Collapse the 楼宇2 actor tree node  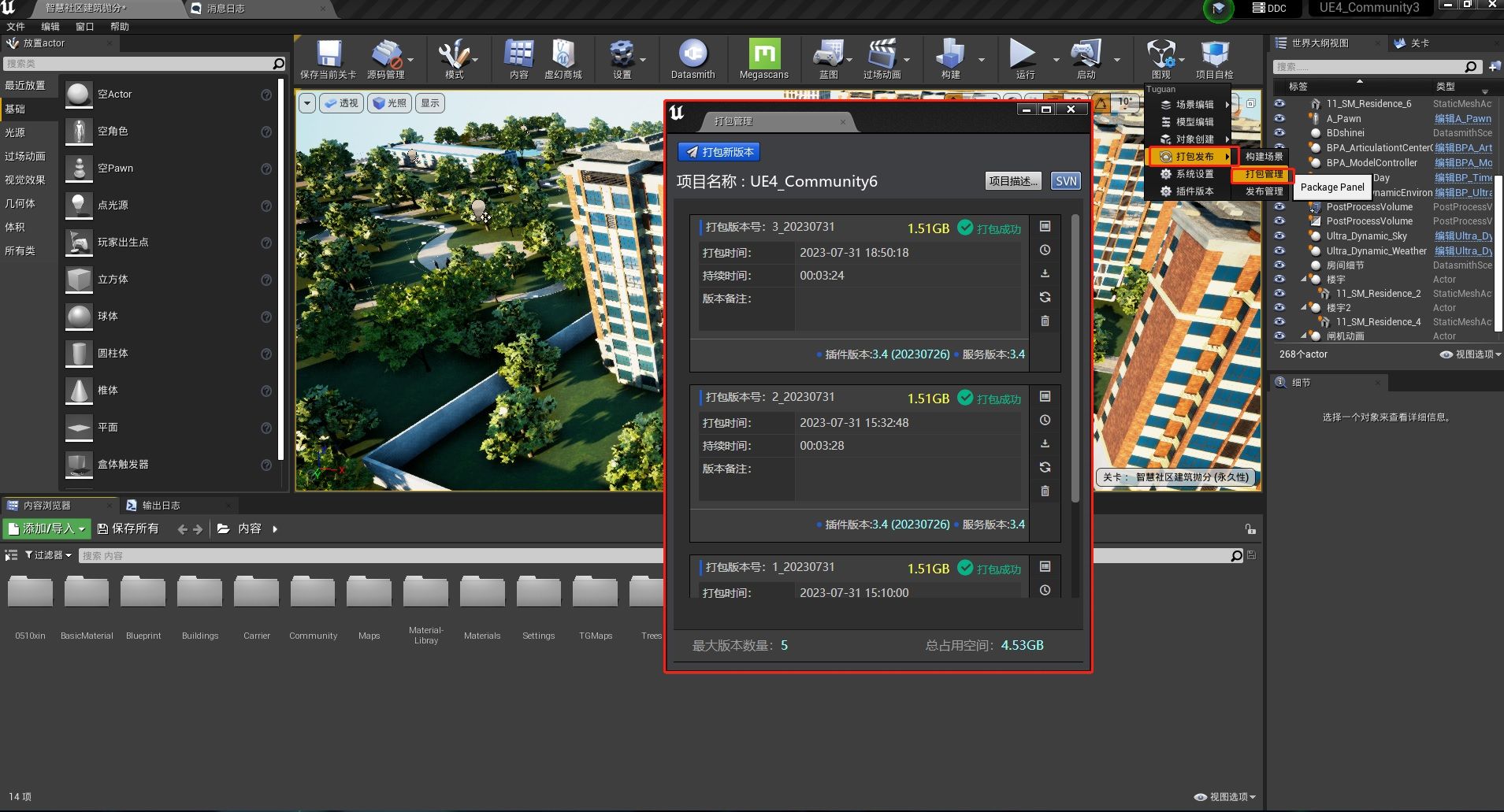tap(1304, 308)
